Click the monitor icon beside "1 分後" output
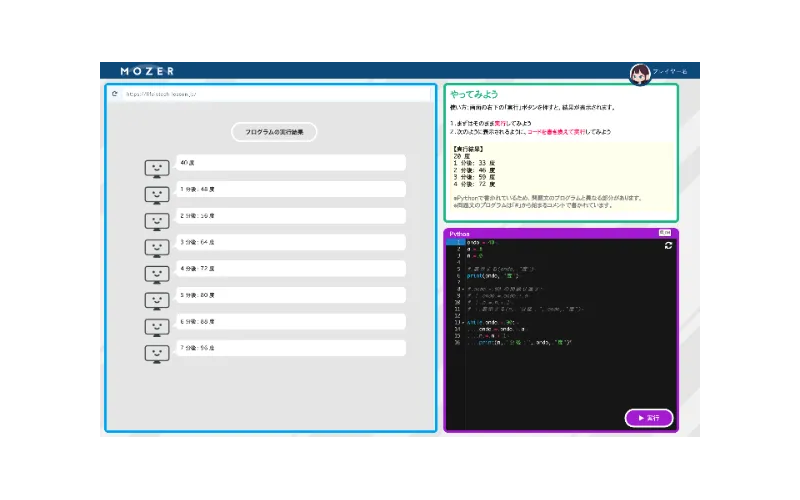The image size is (800, 500). coord(155,194)
